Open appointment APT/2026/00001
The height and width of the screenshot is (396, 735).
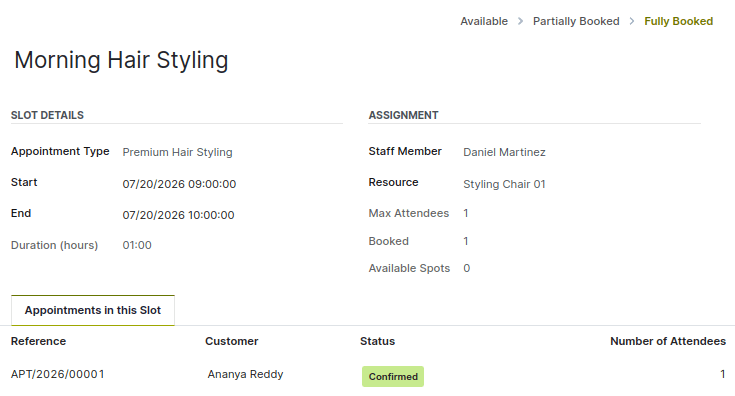coord(58,374)
